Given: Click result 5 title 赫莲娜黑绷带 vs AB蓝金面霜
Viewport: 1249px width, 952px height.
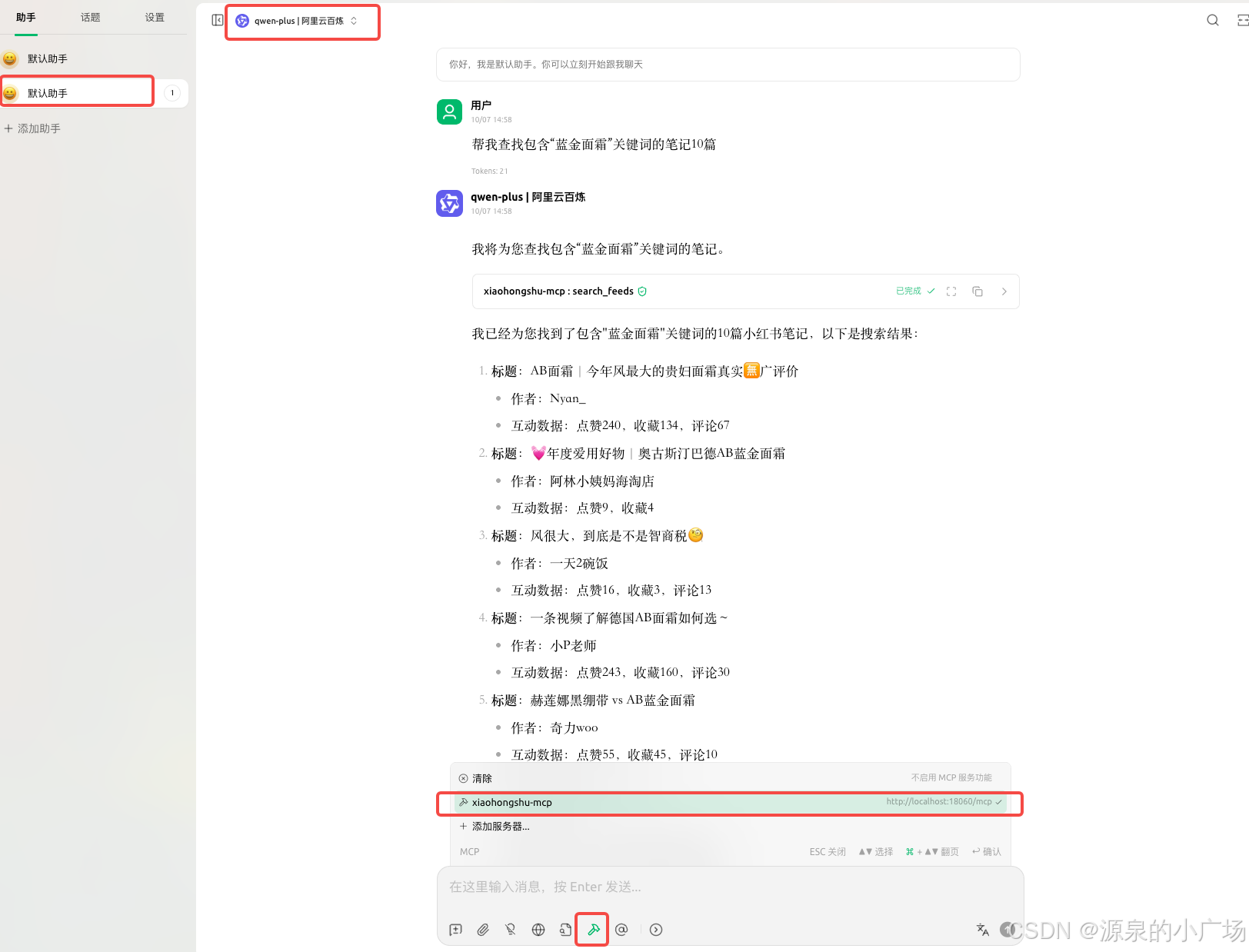Looking at the screenshot, I should click(x=593, y=701).
